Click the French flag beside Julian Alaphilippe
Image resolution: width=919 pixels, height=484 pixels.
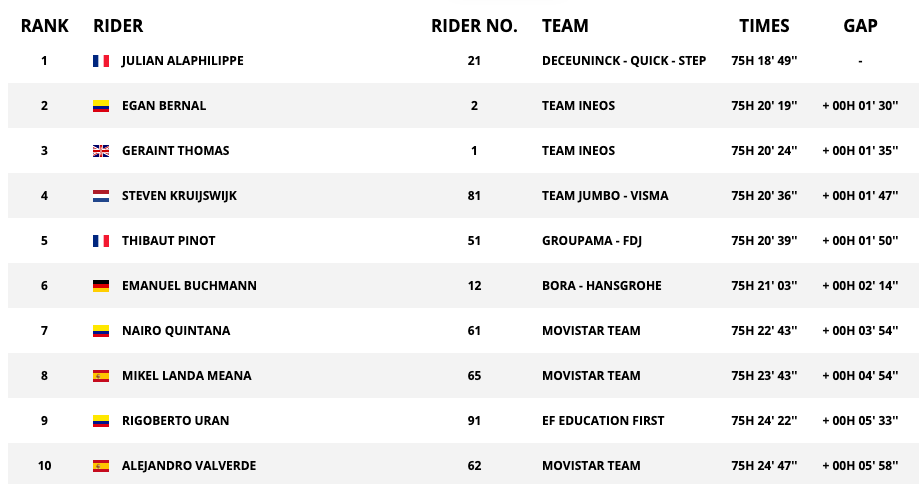(101, 61)
